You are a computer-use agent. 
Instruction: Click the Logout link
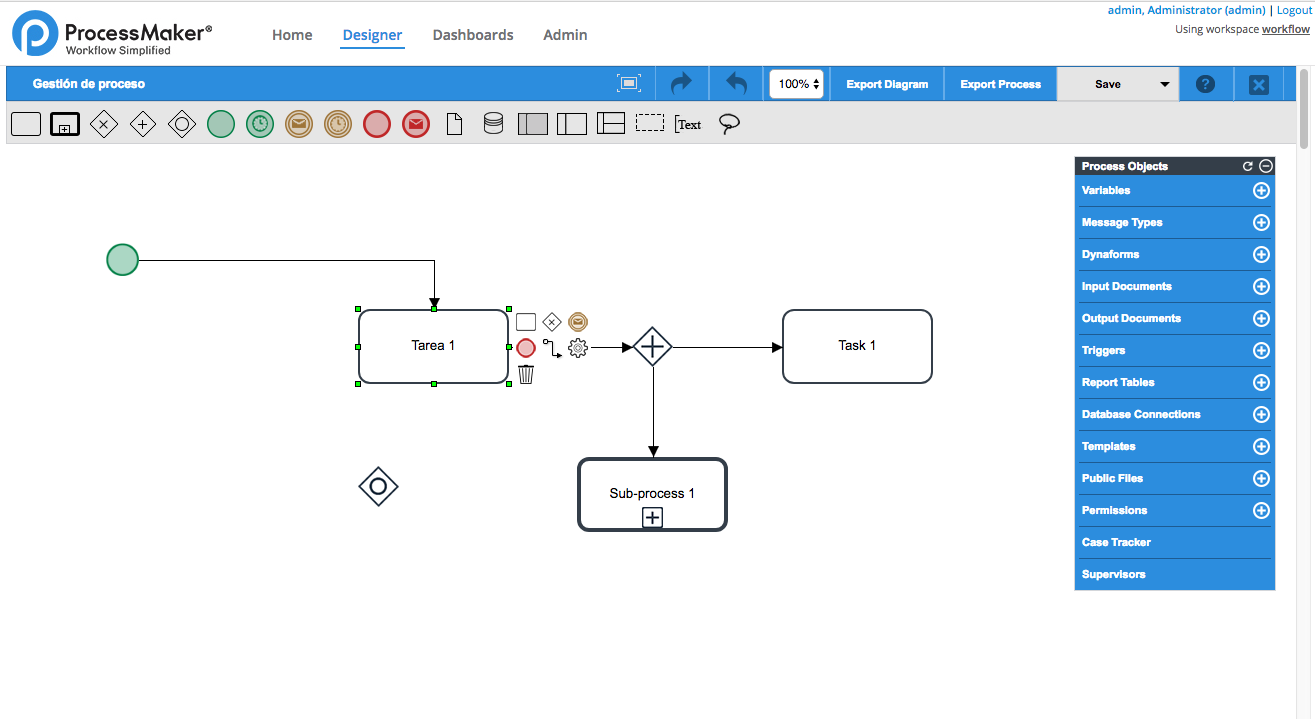tap(1293, 10)
